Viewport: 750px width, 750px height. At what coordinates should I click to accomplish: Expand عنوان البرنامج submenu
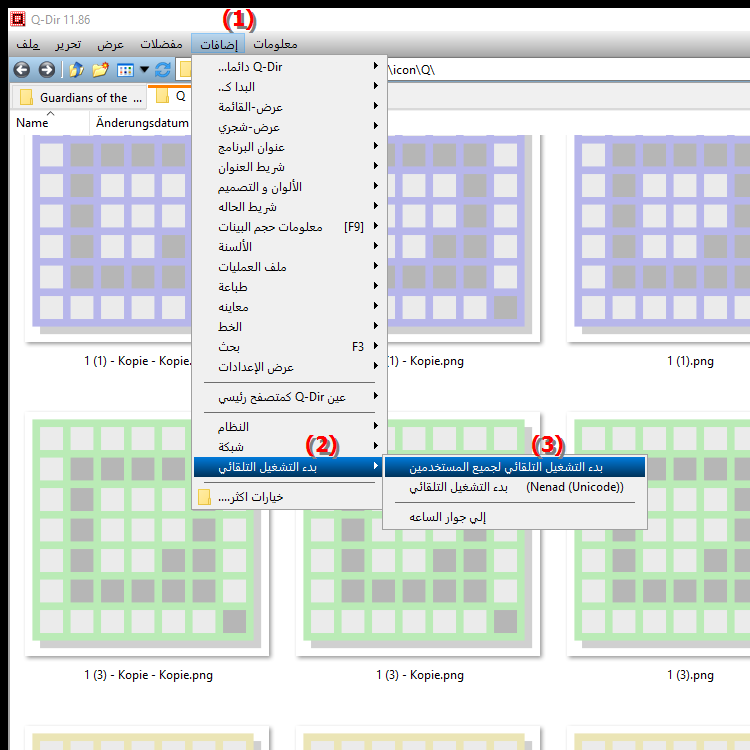[288, 147]
